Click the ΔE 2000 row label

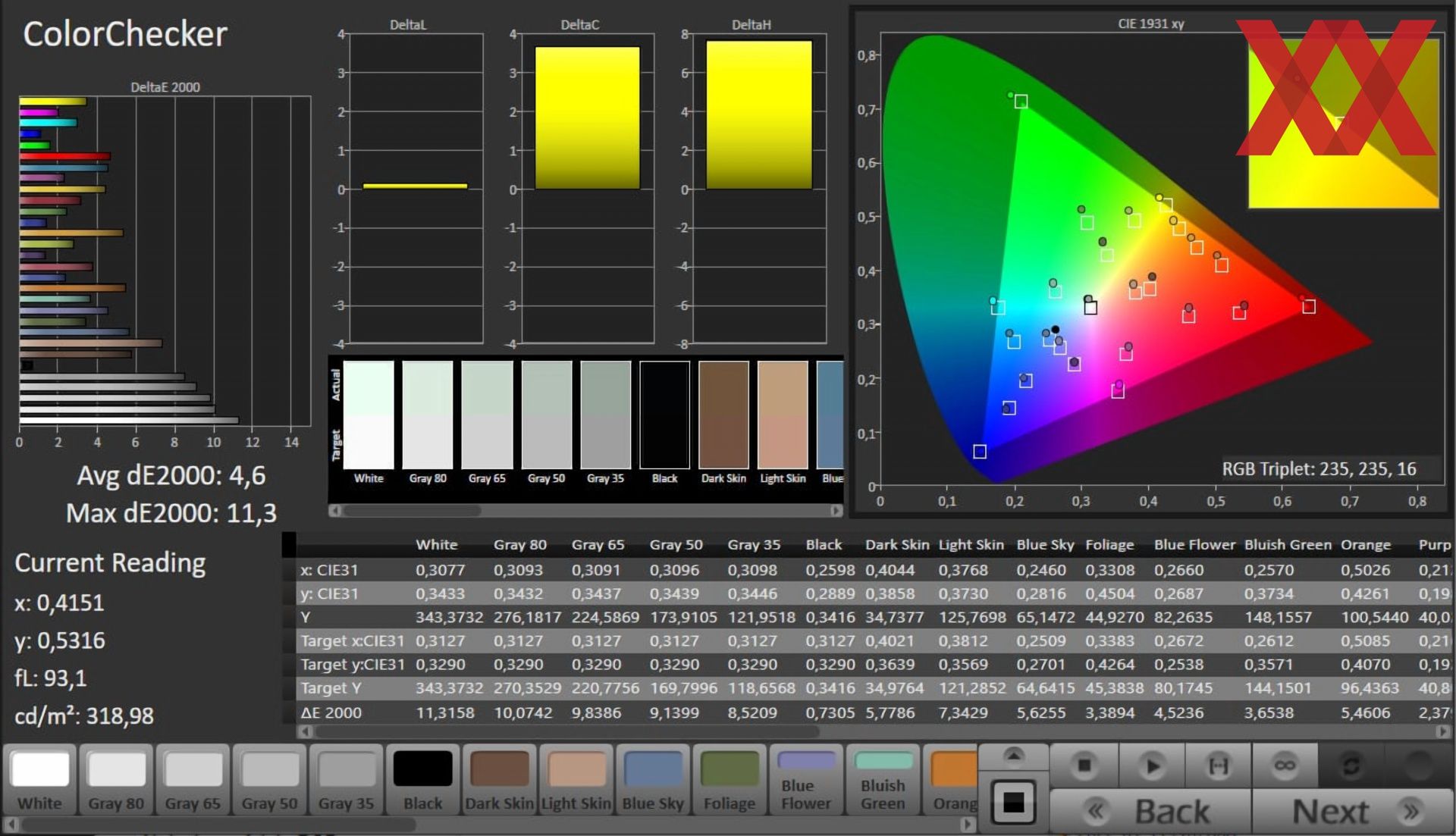pyautogui.click(x=331, y=712)
